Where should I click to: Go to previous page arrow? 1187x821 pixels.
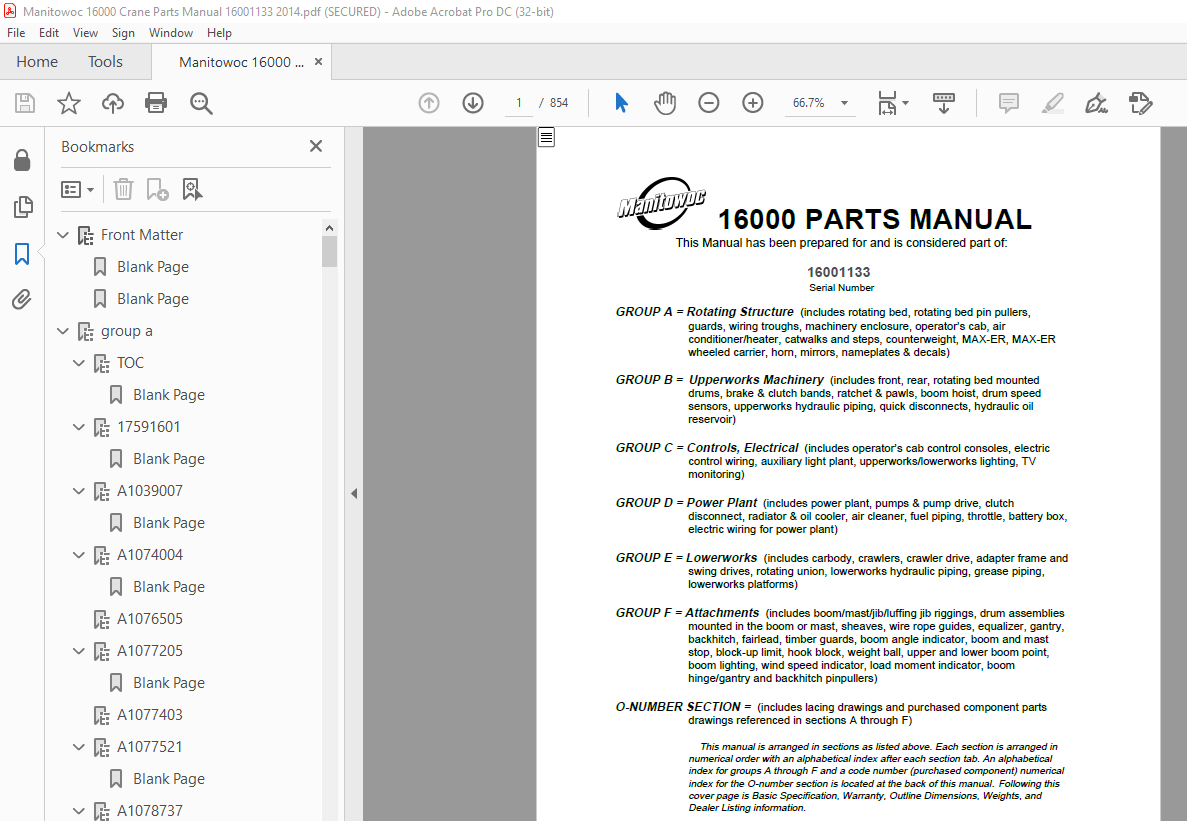click(x=429, y=103)
